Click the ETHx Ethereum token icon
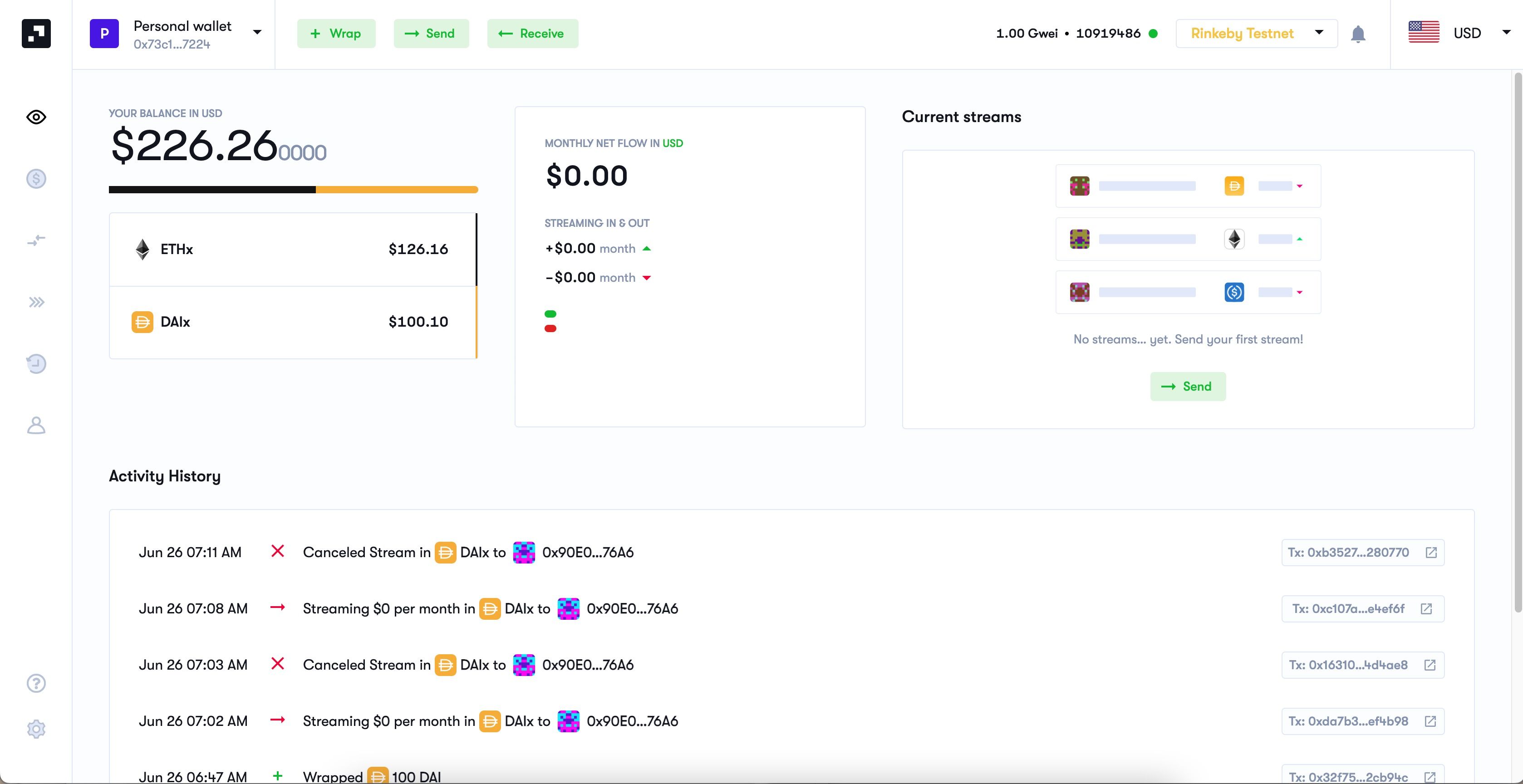The height and width of the screenshot is (784, 1523). click(142, 249)
